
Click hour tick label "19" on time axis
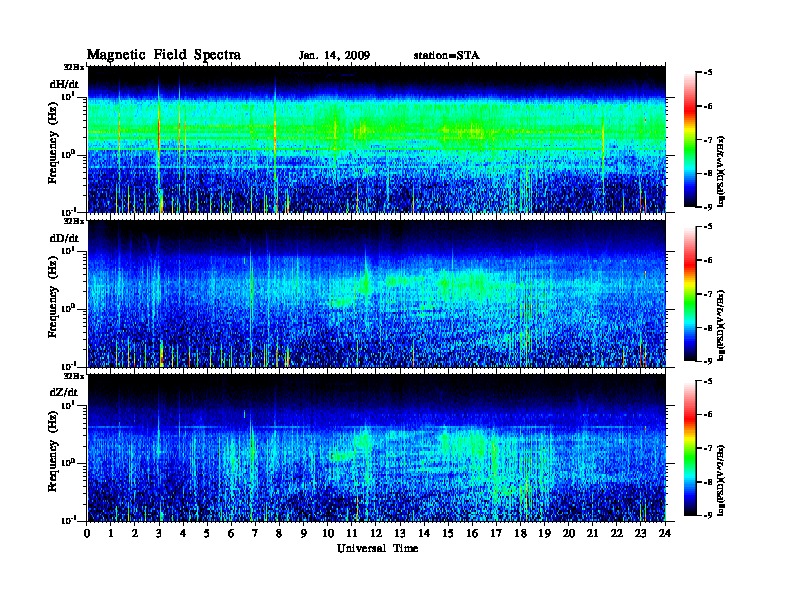coord(544,533)
